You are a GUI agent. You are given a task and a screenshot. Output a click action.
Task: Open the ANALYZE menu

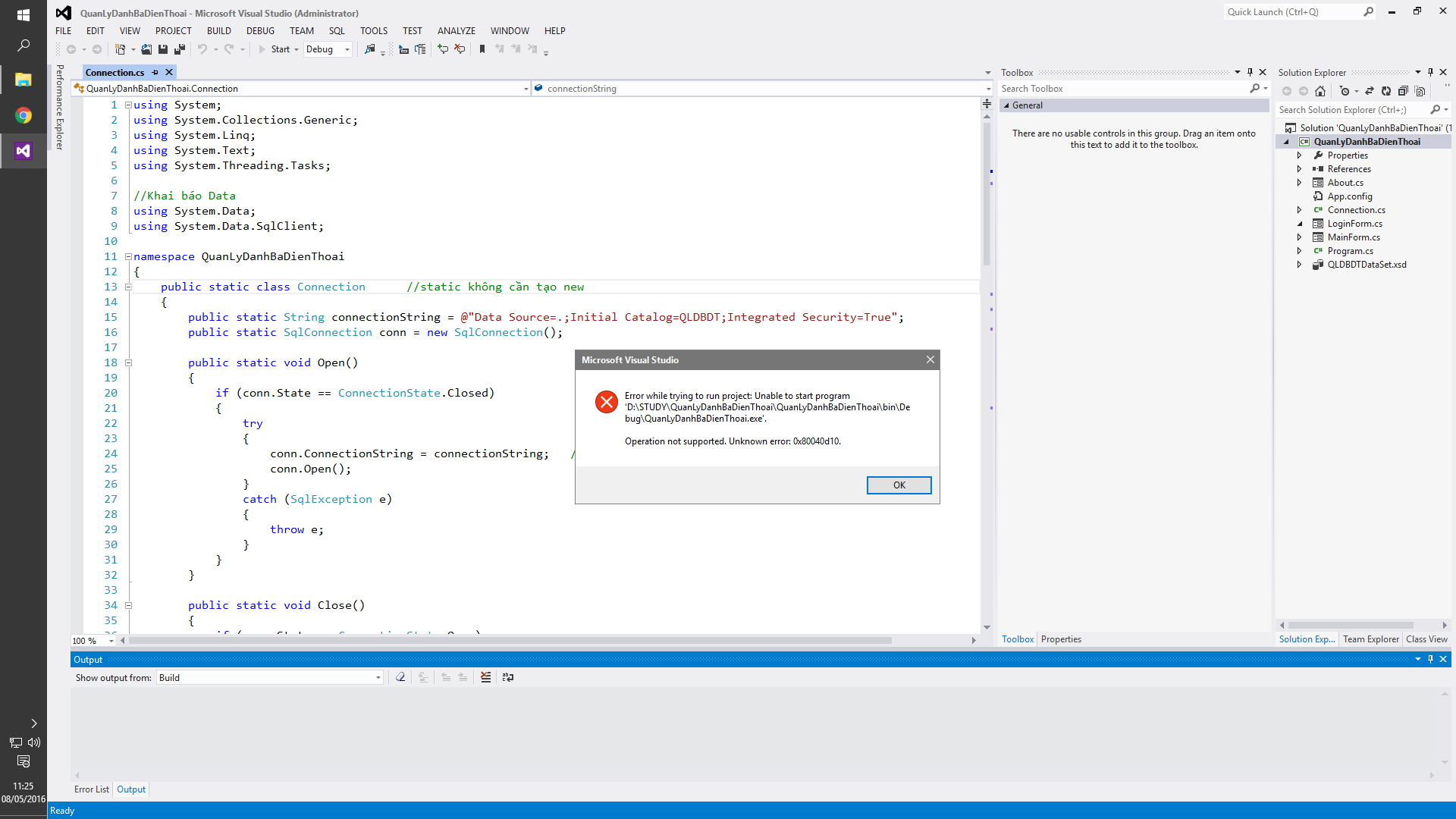click(456, 31)
